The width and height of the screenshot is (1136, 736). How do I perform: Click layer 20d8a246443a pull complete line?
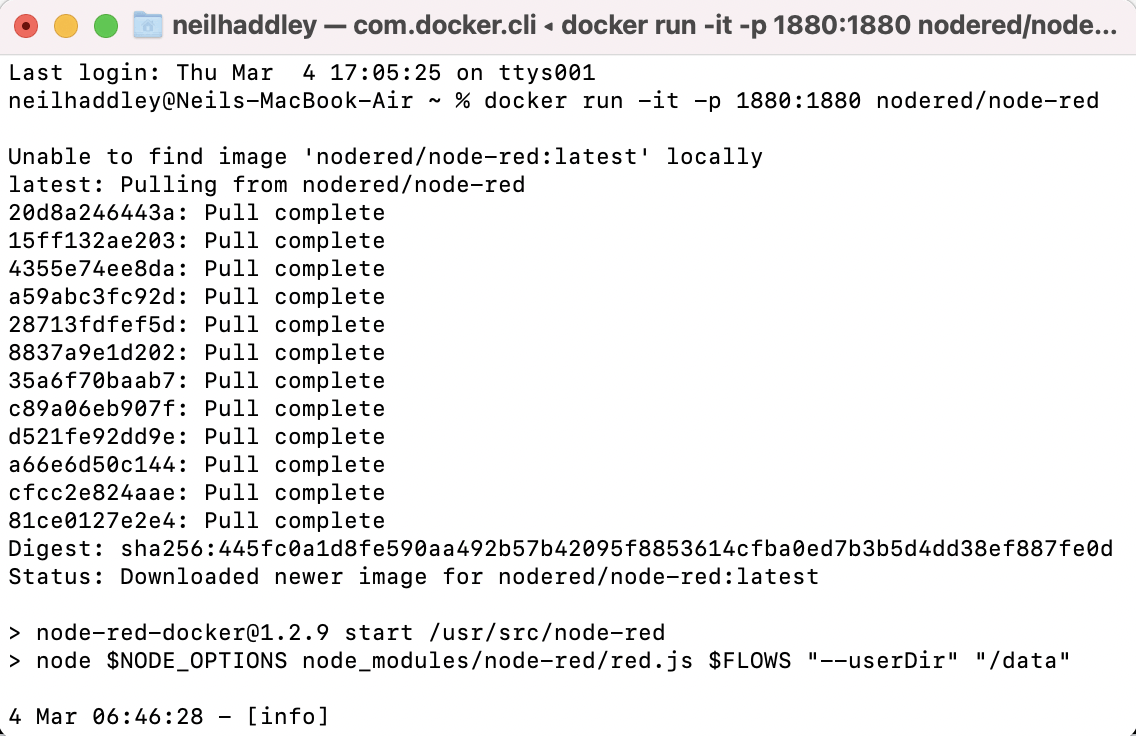tap(196, 213)
